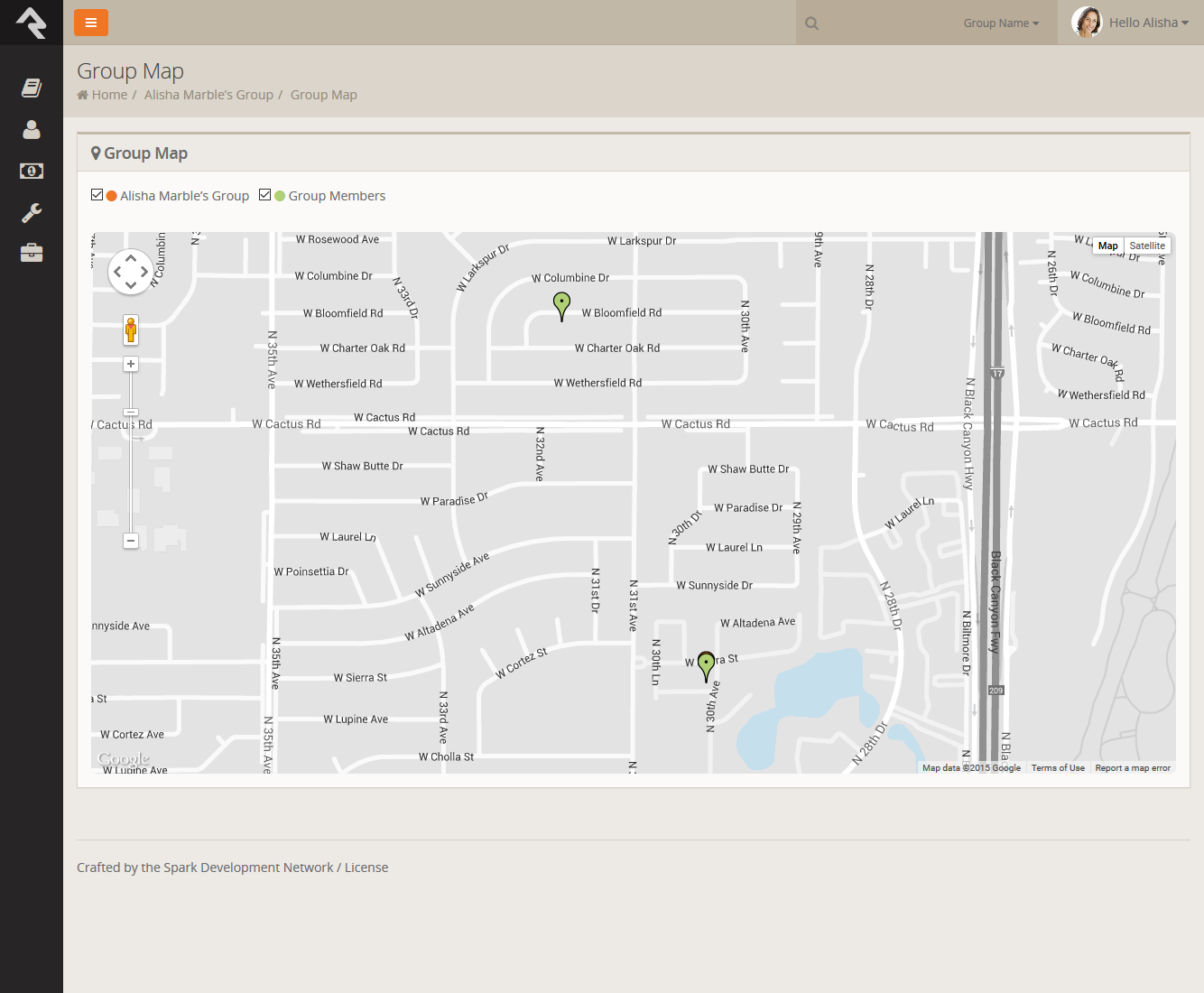1204x993 pixels.
Task: Expand the Group Name search dropdown
Action: click(x=1001, y=23)
